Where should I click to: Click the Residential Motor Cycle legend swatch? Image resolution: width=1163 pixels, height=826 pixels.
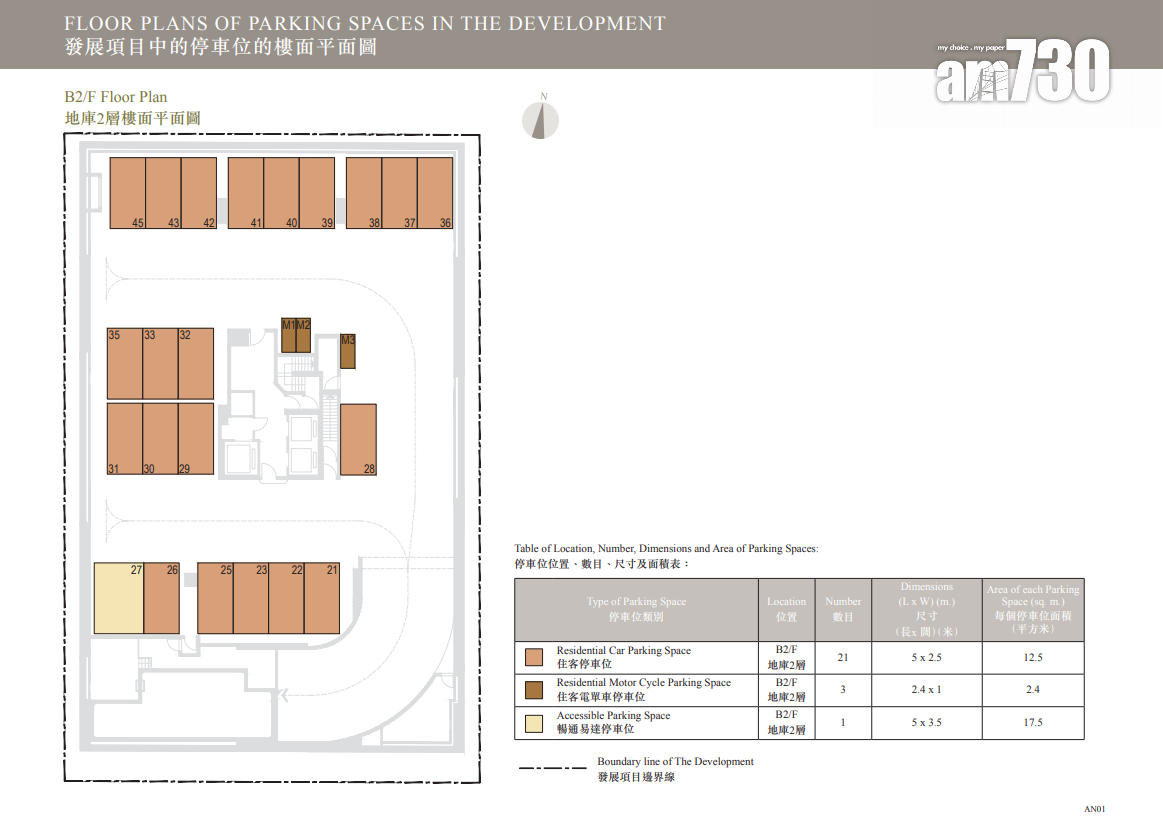[x=534, y=690]
